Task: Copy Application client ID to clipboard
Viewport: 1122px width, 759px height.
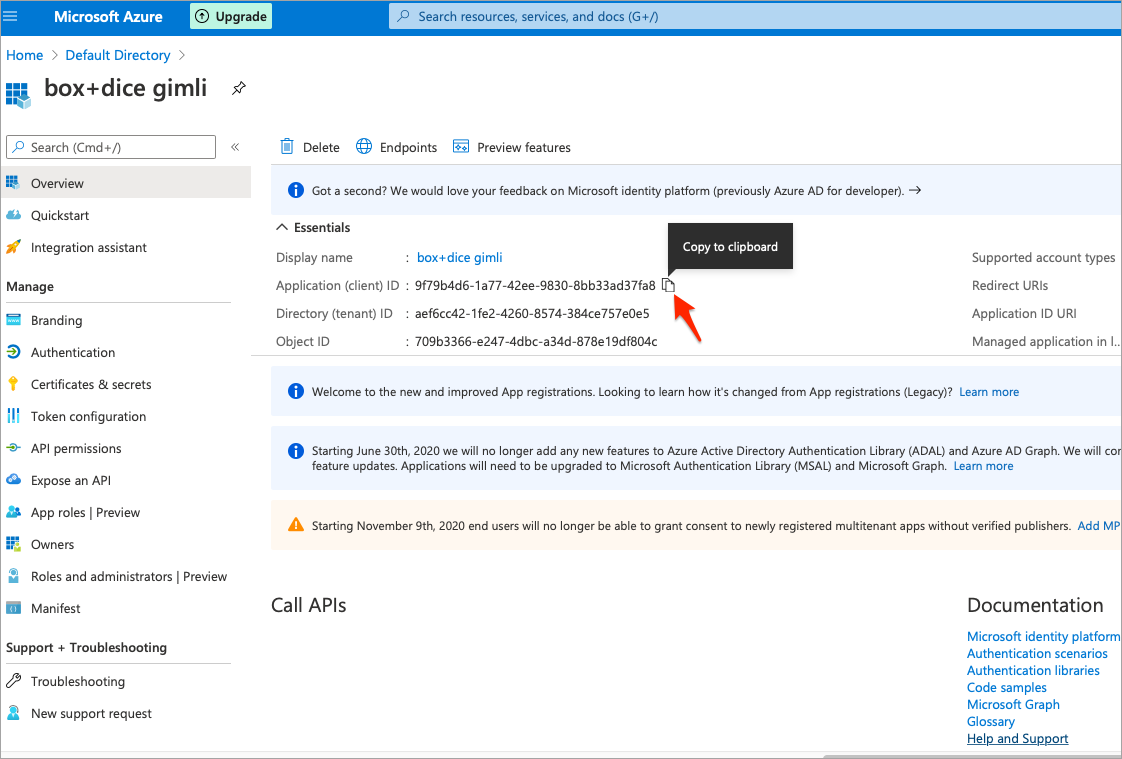Action: pyautogui.click(x=668, y=285)
